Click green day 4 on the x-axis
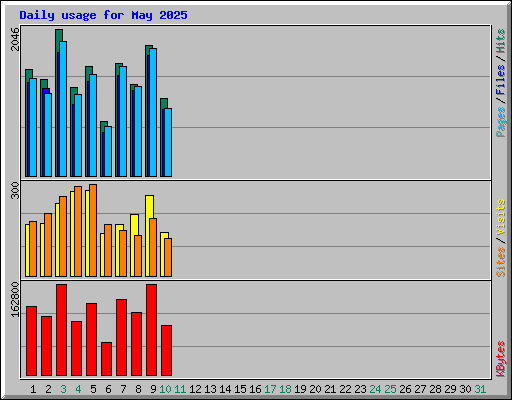 point(78,389)
